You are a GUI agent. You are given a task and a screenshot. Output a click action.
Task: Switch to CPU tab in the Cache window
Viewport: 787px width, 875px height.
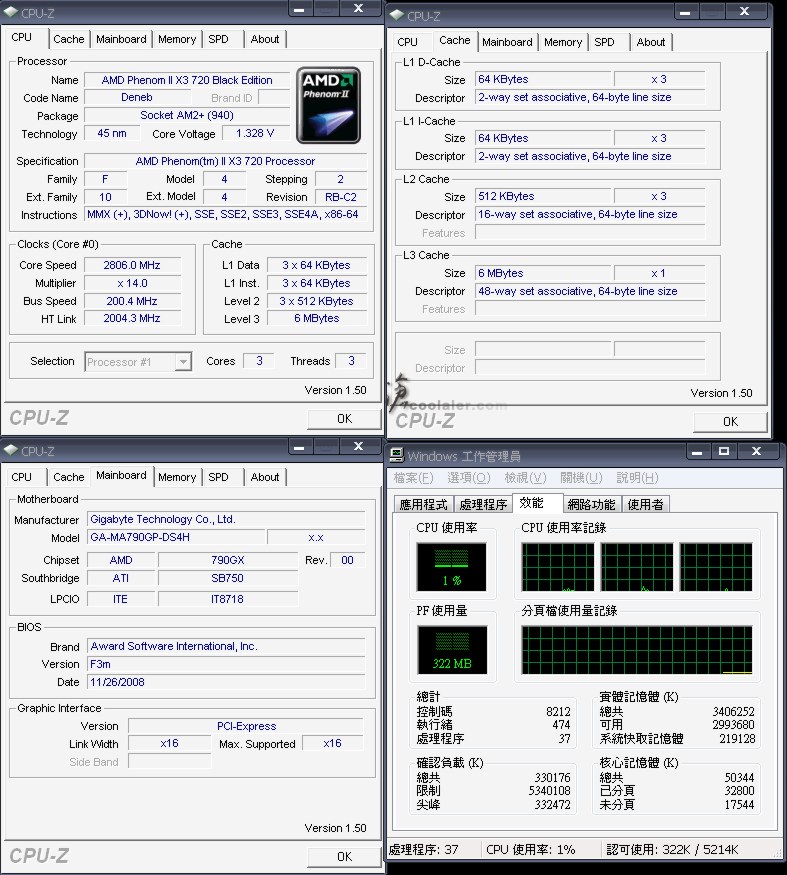407,42
